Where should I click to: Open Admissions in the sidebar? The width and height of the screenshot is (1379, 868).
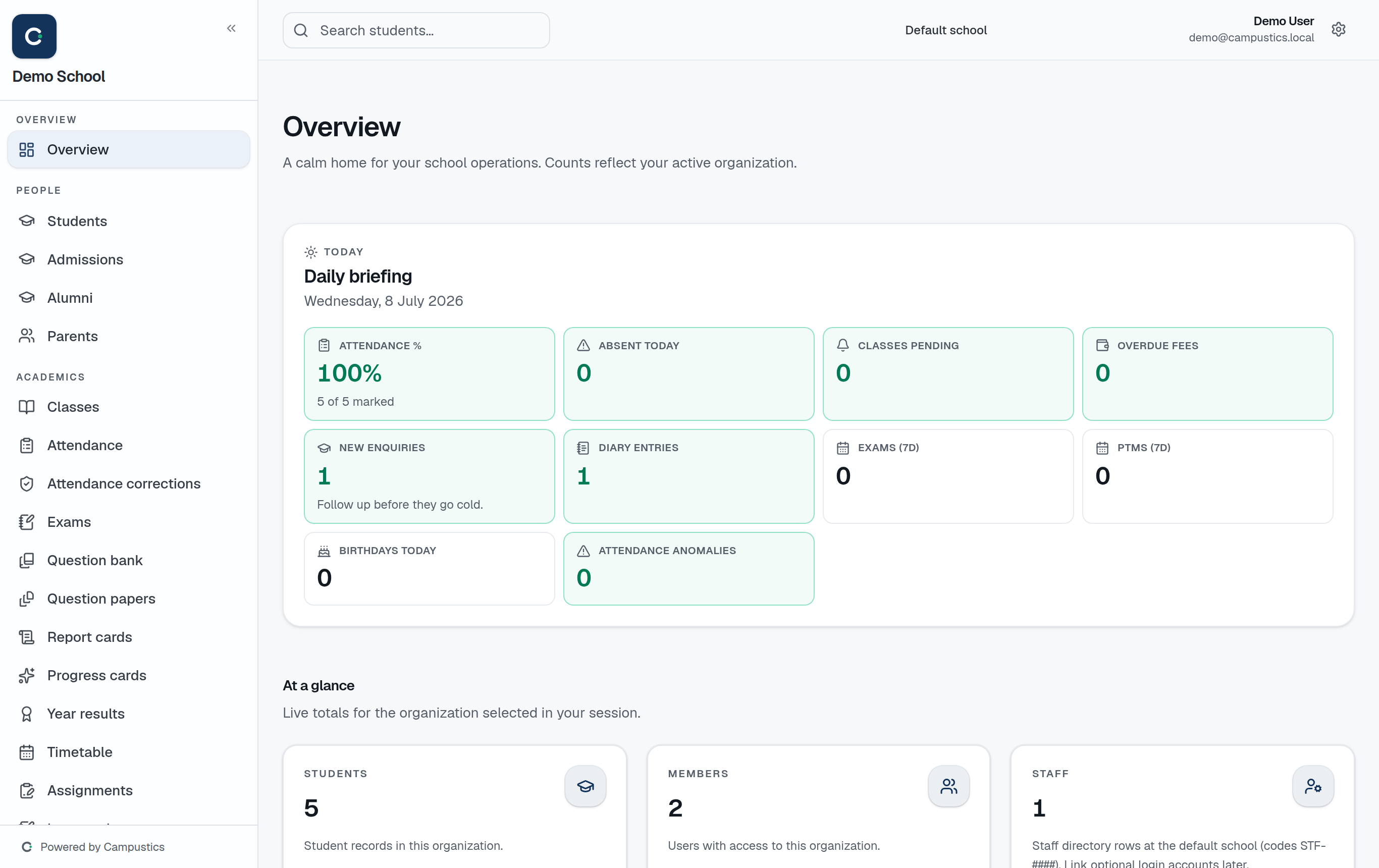[x=128, y=259]
